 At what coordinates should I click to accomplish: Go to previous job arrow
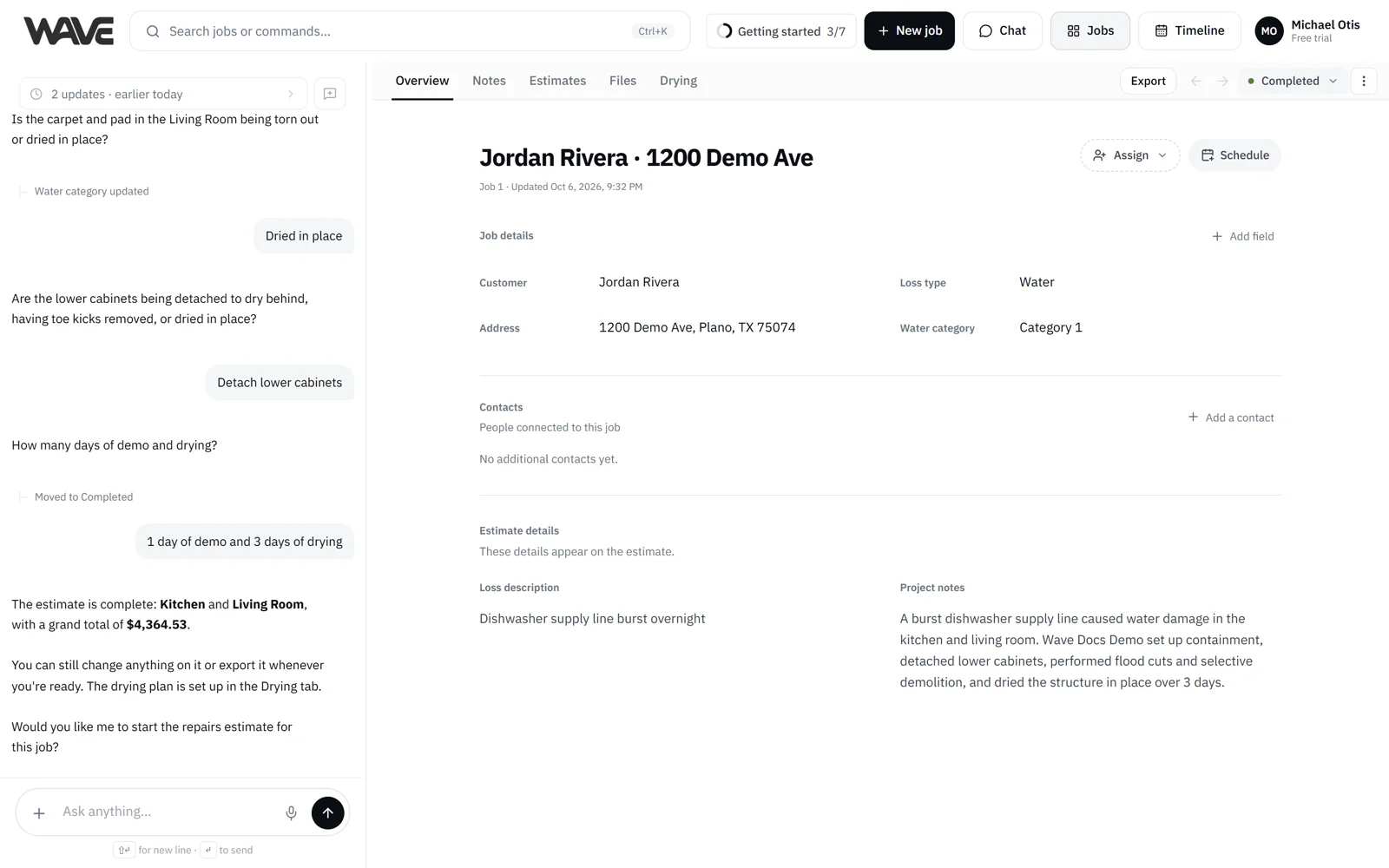tap(1196, 81)
